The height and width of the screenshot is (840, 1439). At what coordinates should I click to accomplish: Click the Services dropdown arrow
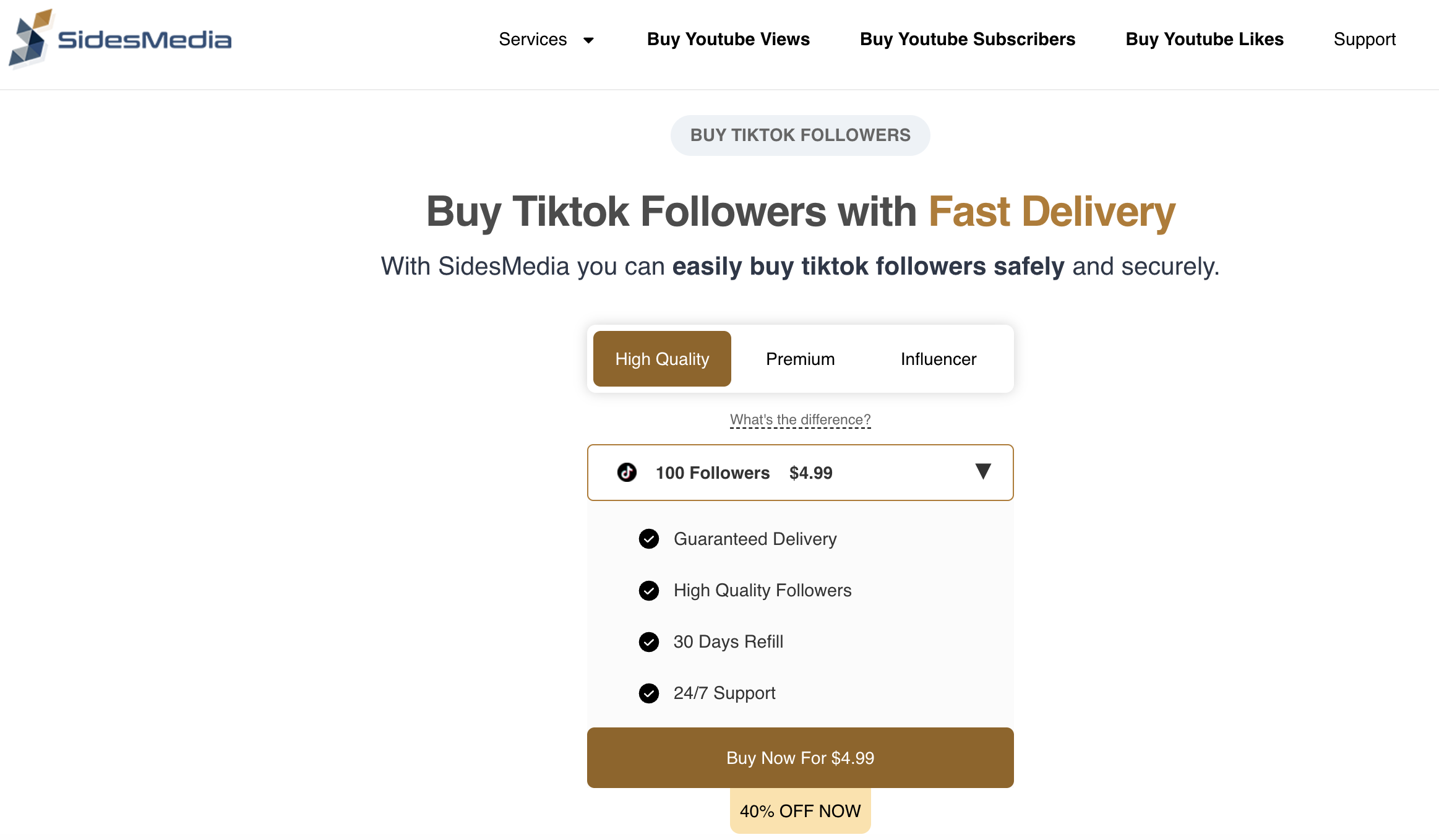point(588,40)
